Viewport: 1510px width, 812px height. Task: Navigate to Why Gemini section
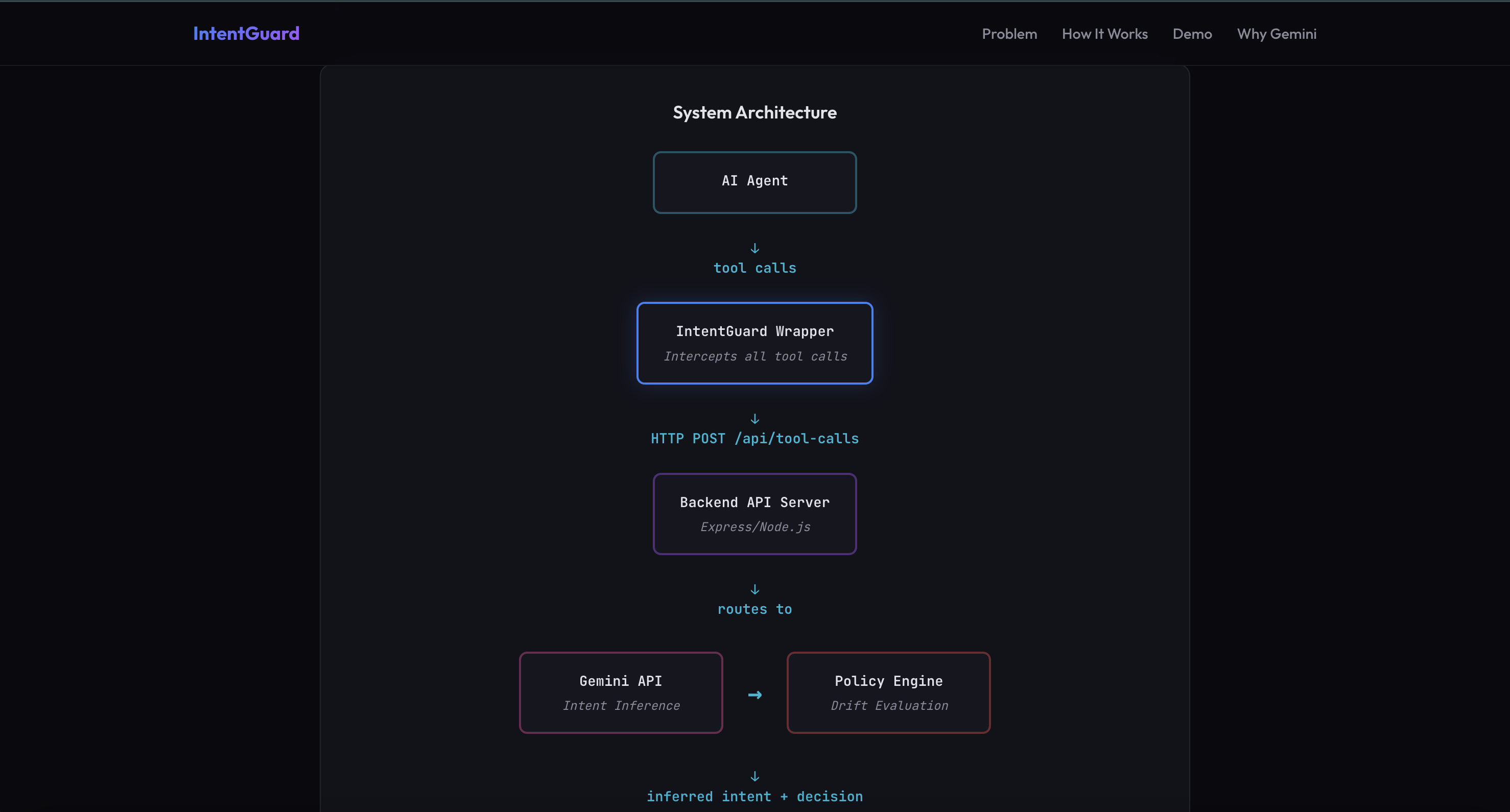pos(1276,34)
